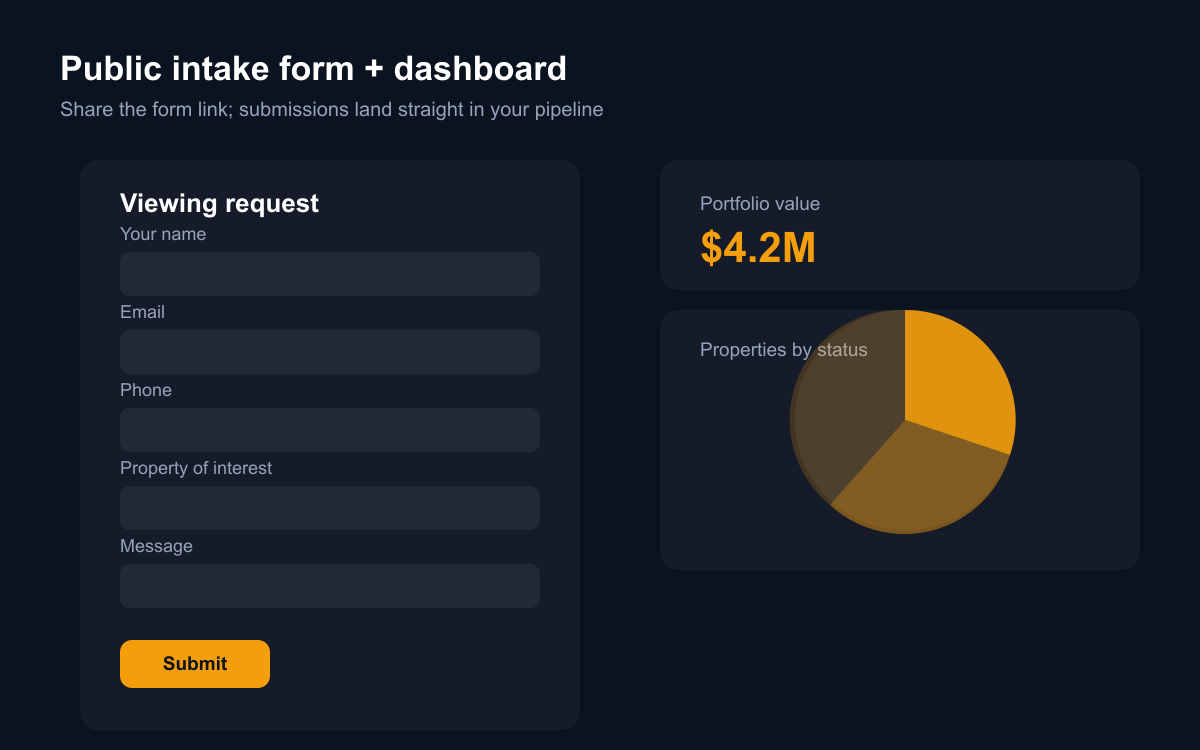Click the Properties by status title
Image resolution: width=1200 pixels, height=750 pixels.
[x=784, y=350]
